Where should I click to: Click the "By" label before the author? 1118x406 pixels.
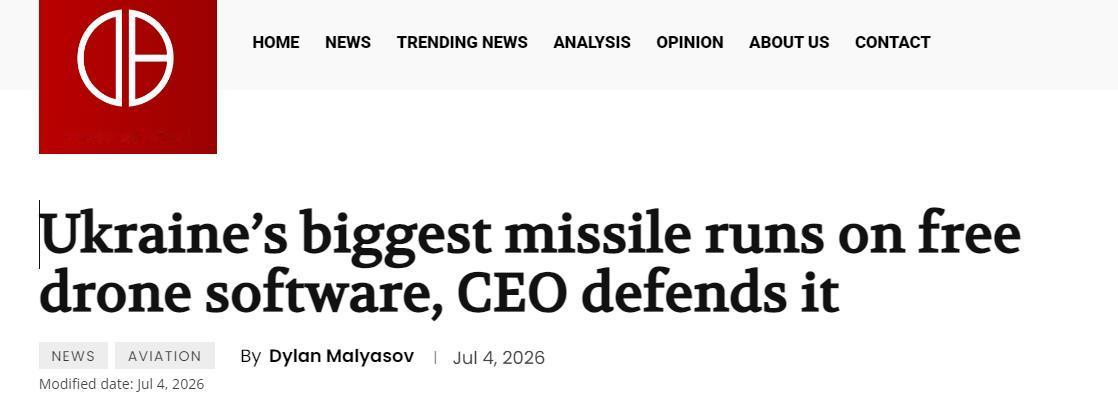click(250, 357)
